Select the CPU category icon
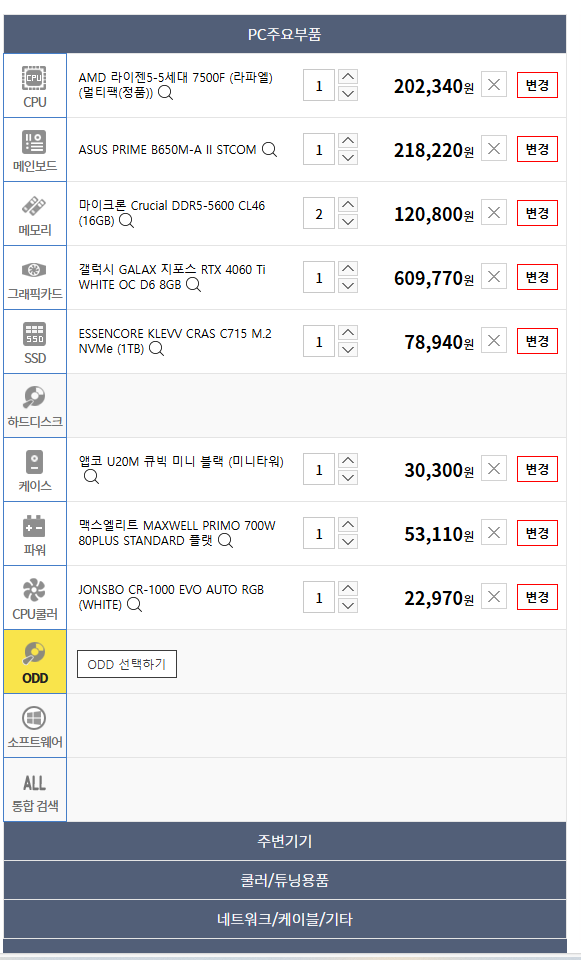Screen dimensions: 581x960 (35, 86)
